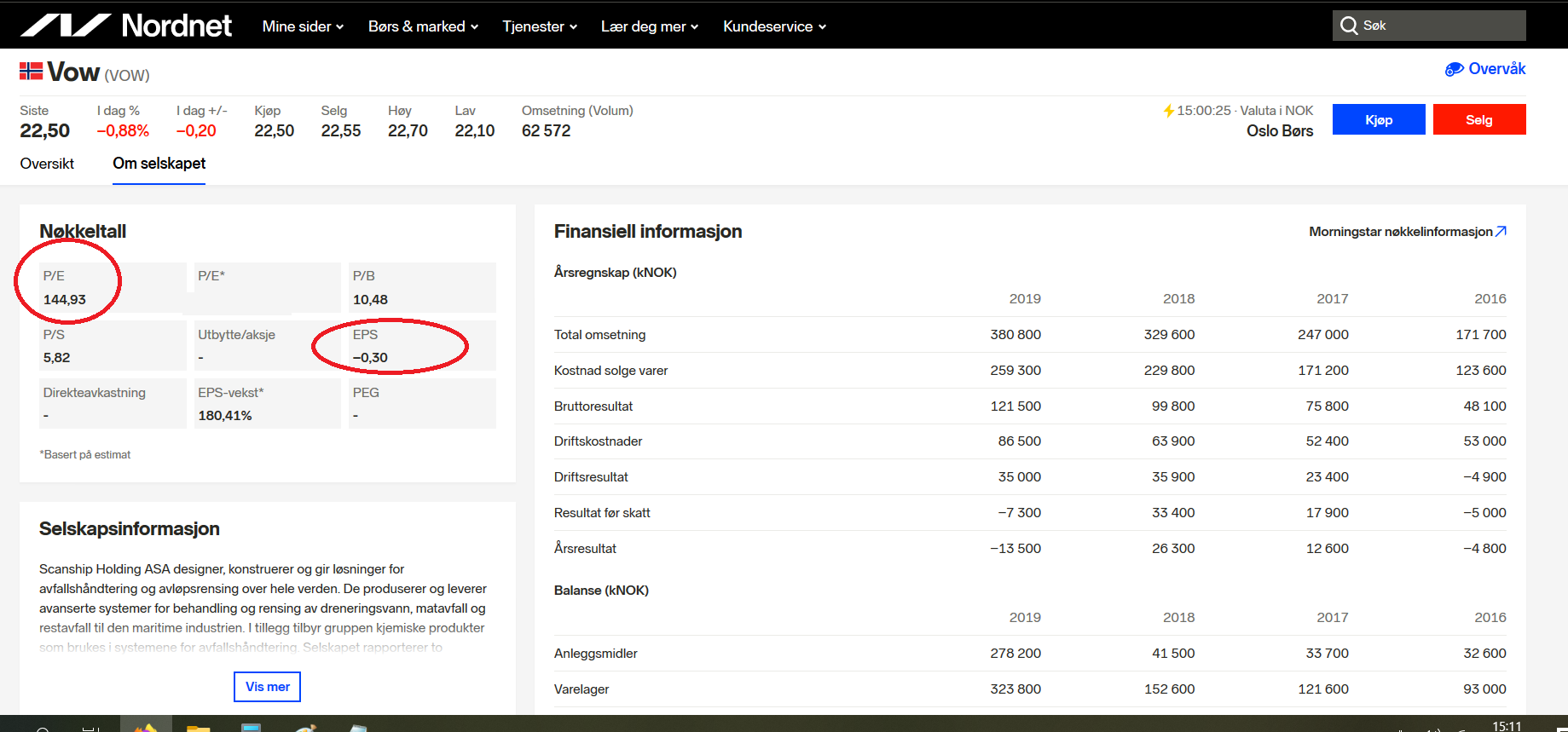Viewport: 1568px width, 732px height.
Task: Click the external-link arrow beside Morningstar nøkkelinformasjon
Action: 1501,231
